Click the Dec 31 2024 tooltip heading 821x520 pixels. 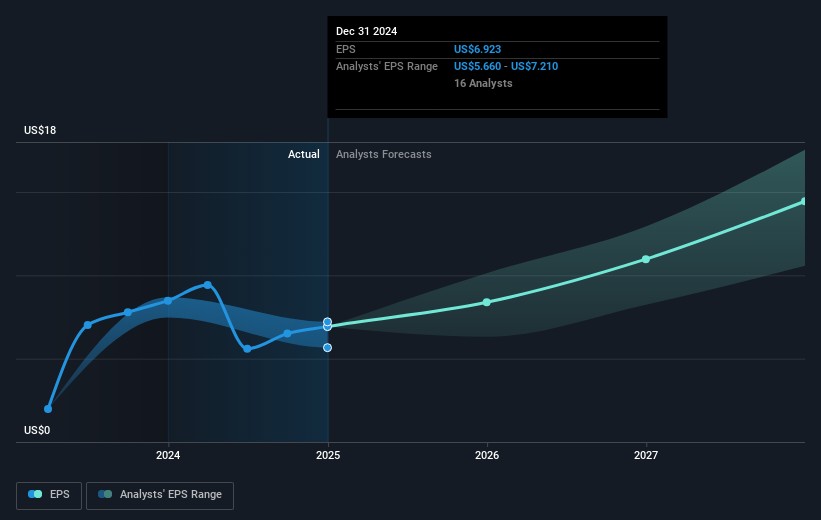366,31
